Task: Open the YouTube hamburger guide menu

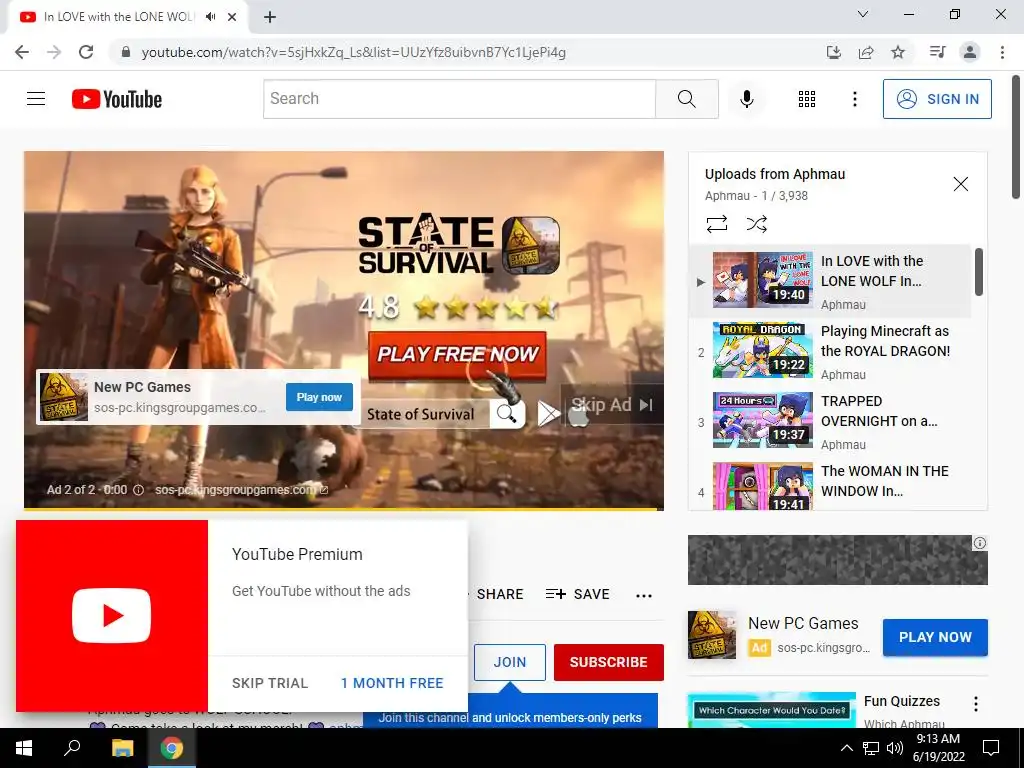Action: [36, 99]
